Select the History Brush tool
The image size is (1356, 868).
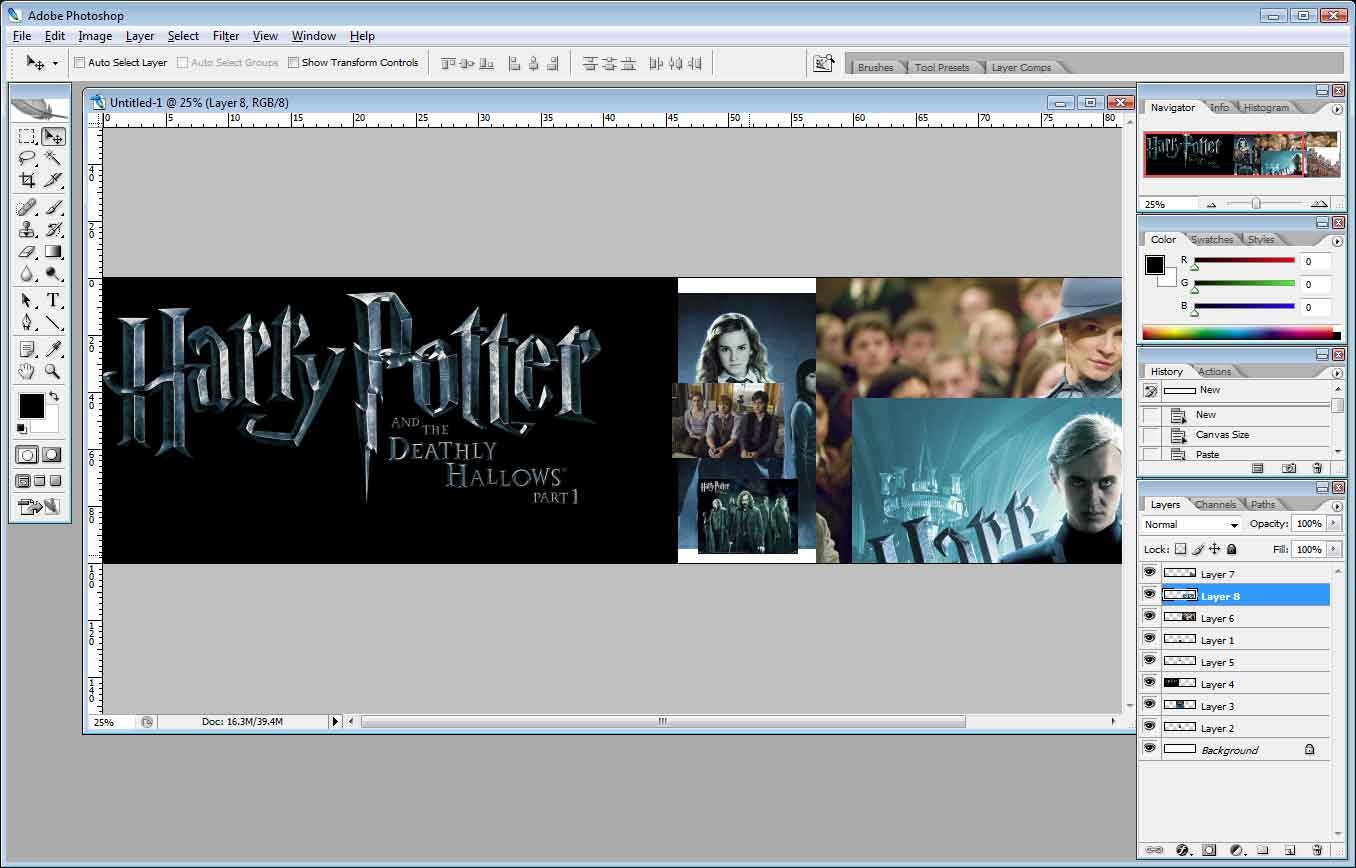pos(53,229)
